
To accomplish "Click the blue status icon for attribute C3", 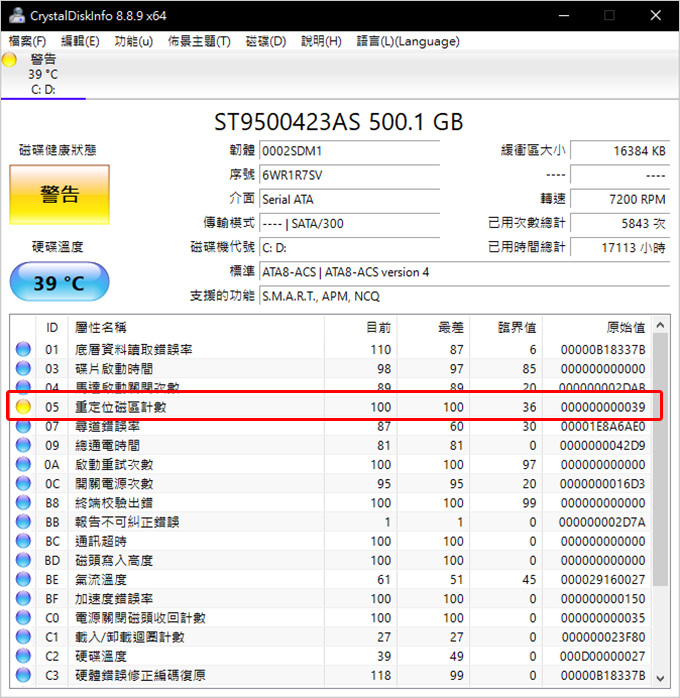I will [x=23, y=674].
